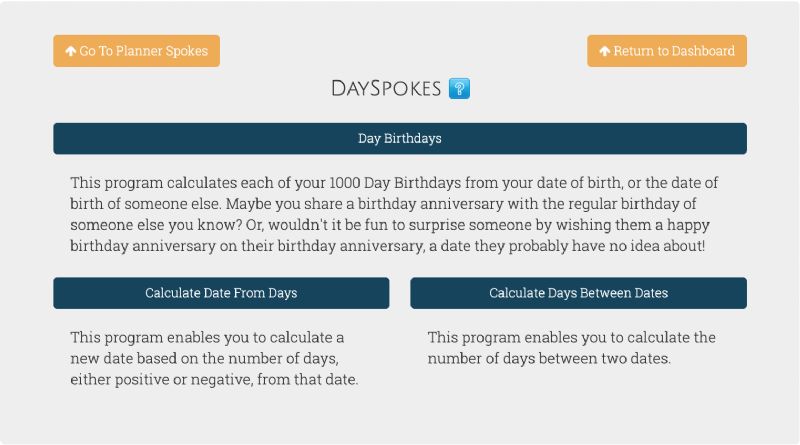Click the text "between two dates"

pyautogui.click(x=607, y=358)
